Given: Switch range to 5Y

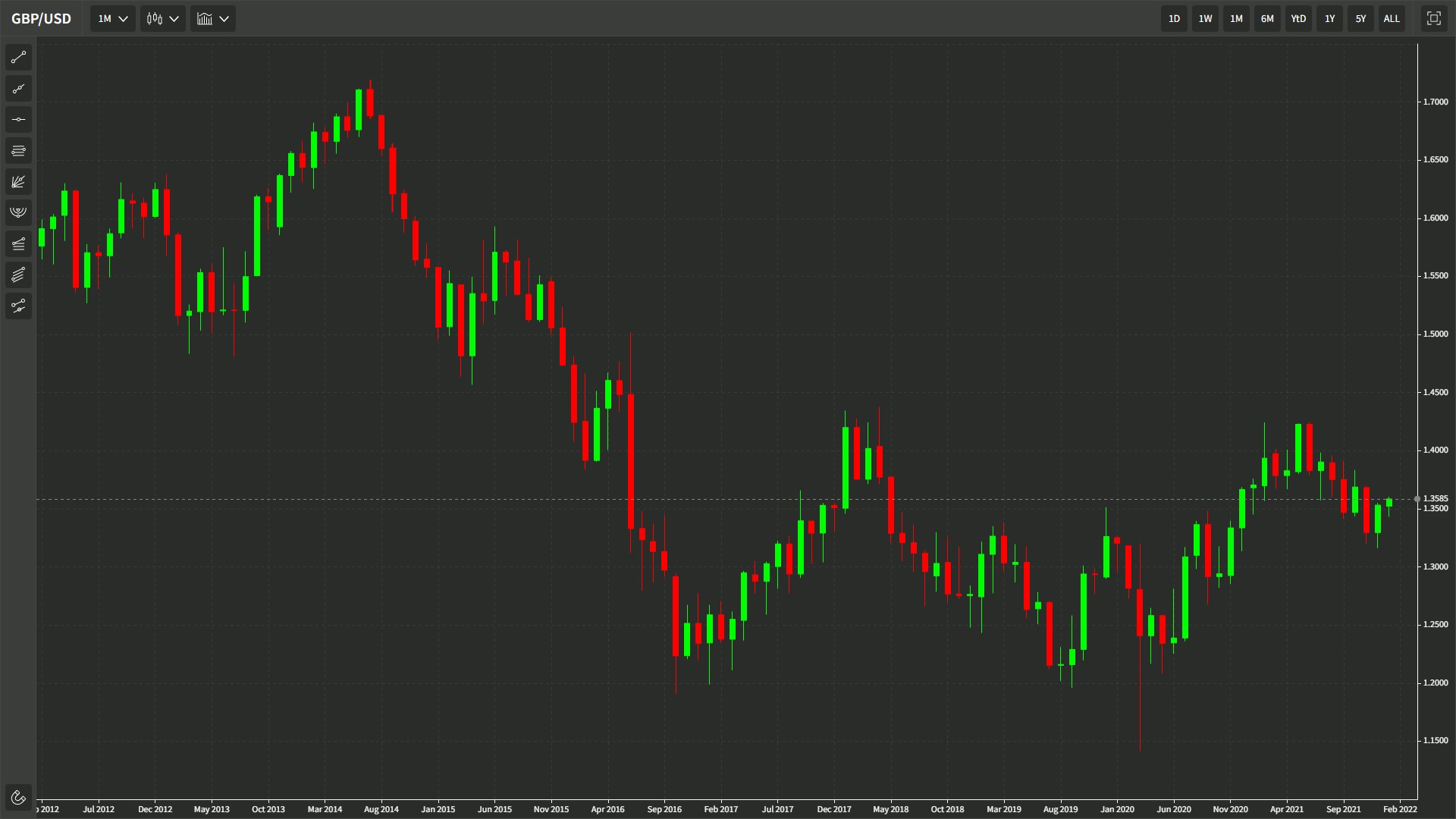Looking at the screenshot, I should [1360, 19].
